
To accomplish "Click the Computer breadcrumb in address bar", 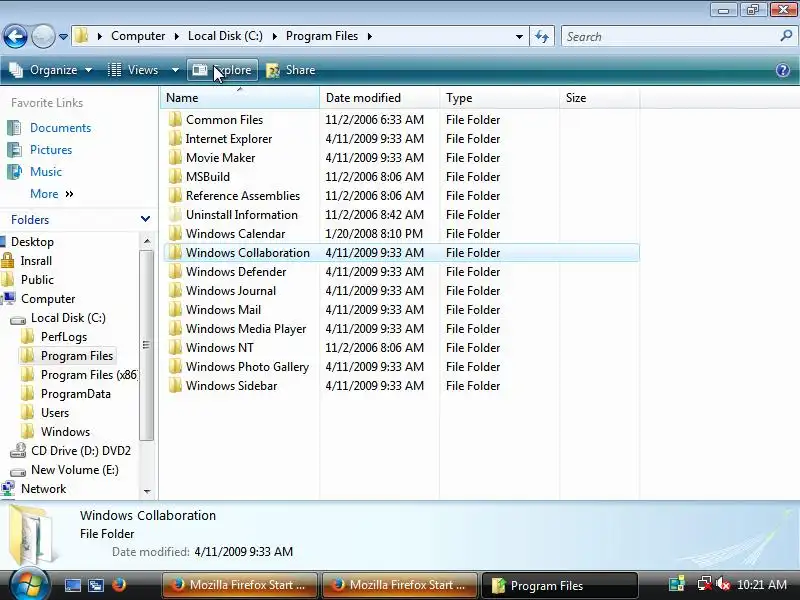I will tap(138, 36).
